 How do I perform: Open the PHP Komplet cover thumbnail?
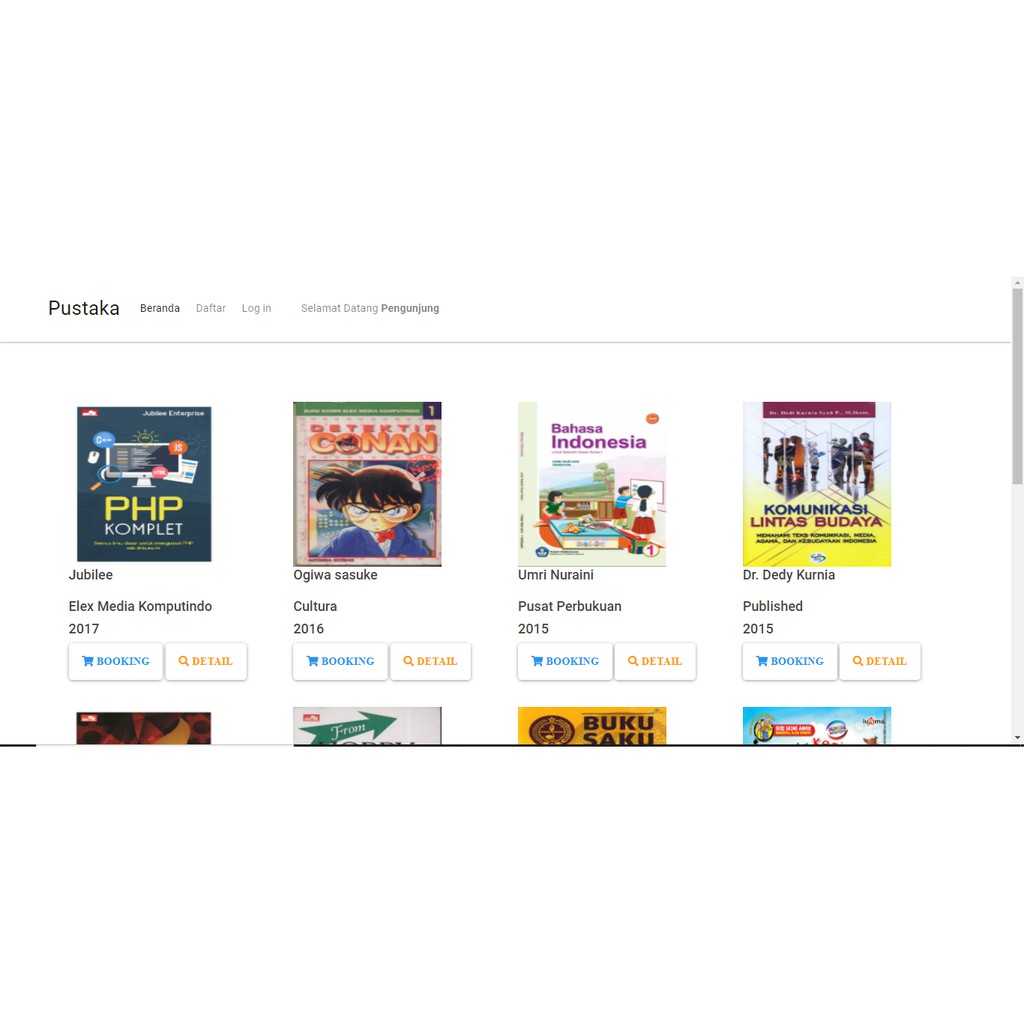(x=144, y=484)
